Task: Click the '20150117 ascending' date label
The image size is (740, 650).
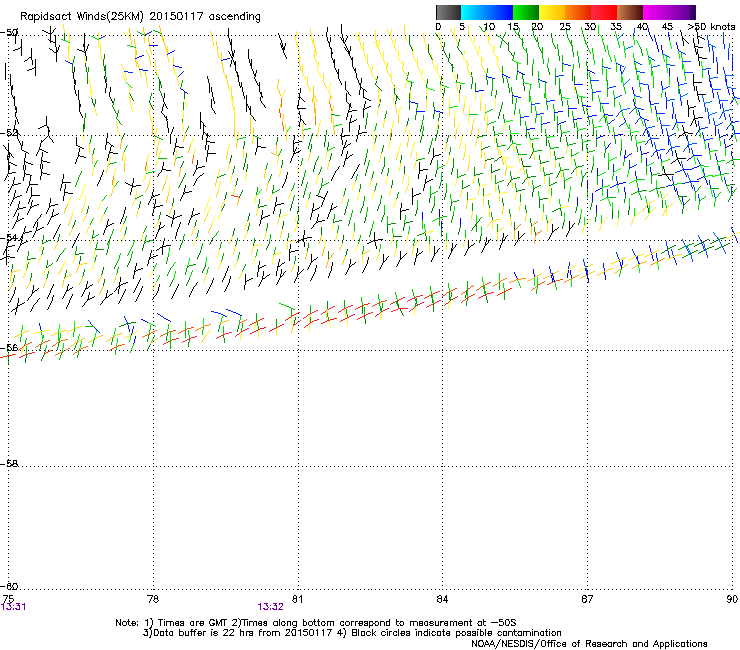Action: click(205, 17)
